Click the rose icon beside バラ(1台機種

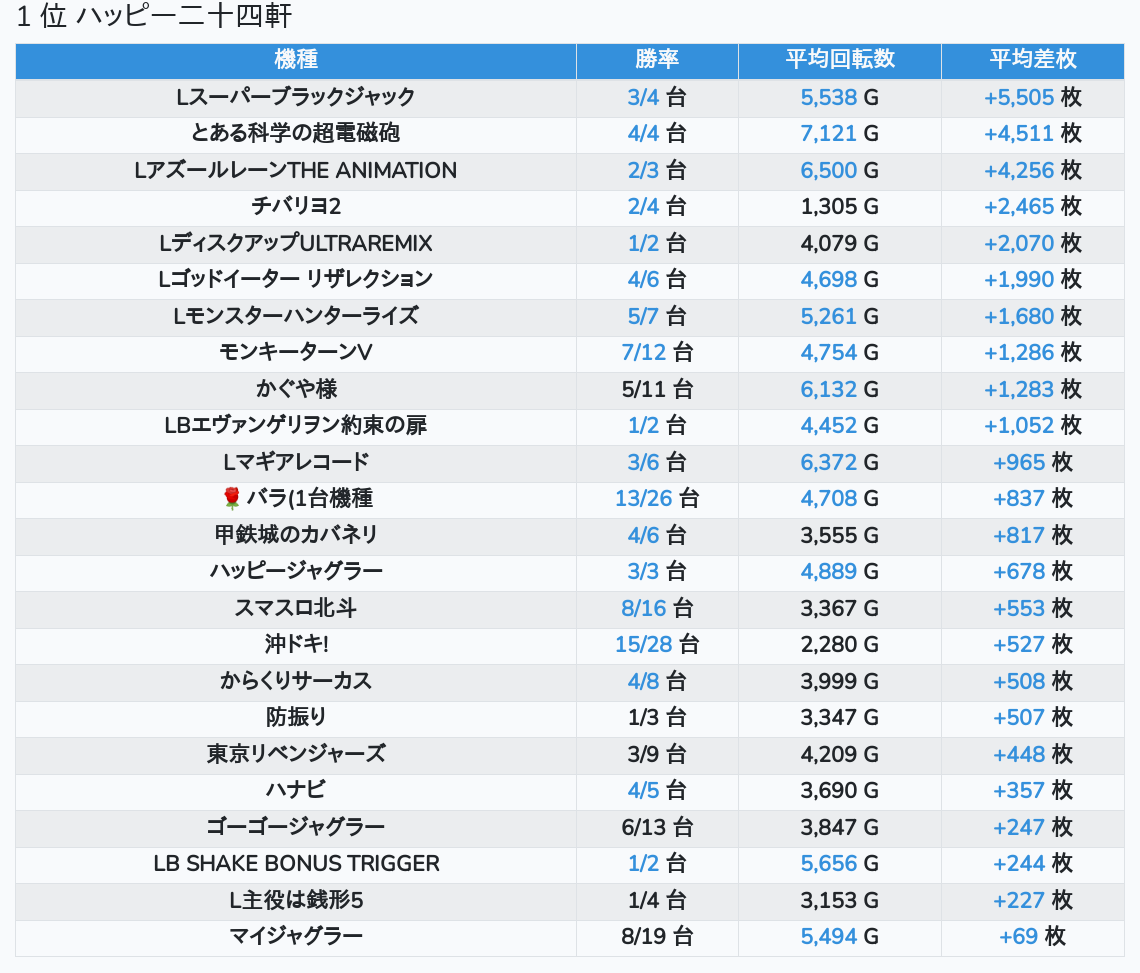(232, 498)
